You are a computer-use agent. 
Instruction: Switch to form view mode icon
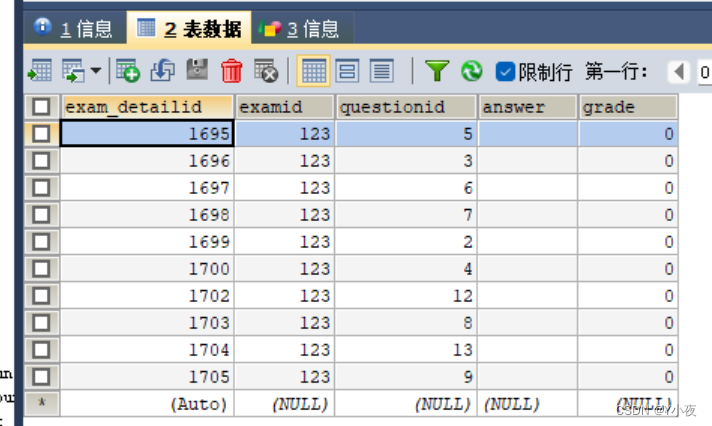pyautogui.click(x=347, y=71)
